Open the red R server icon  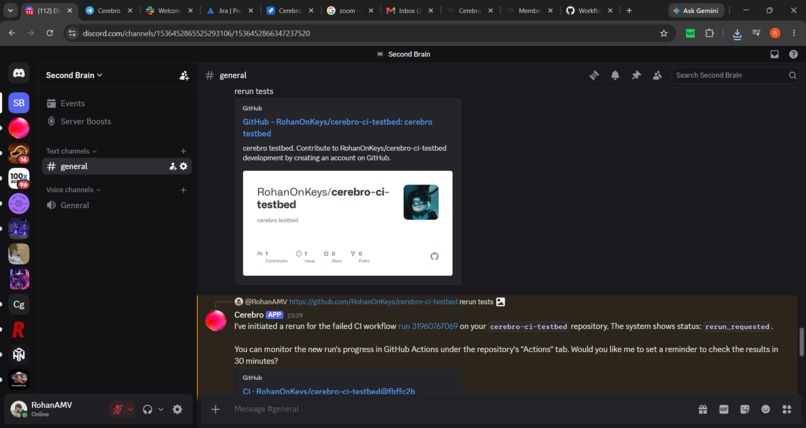click(19, 329)
